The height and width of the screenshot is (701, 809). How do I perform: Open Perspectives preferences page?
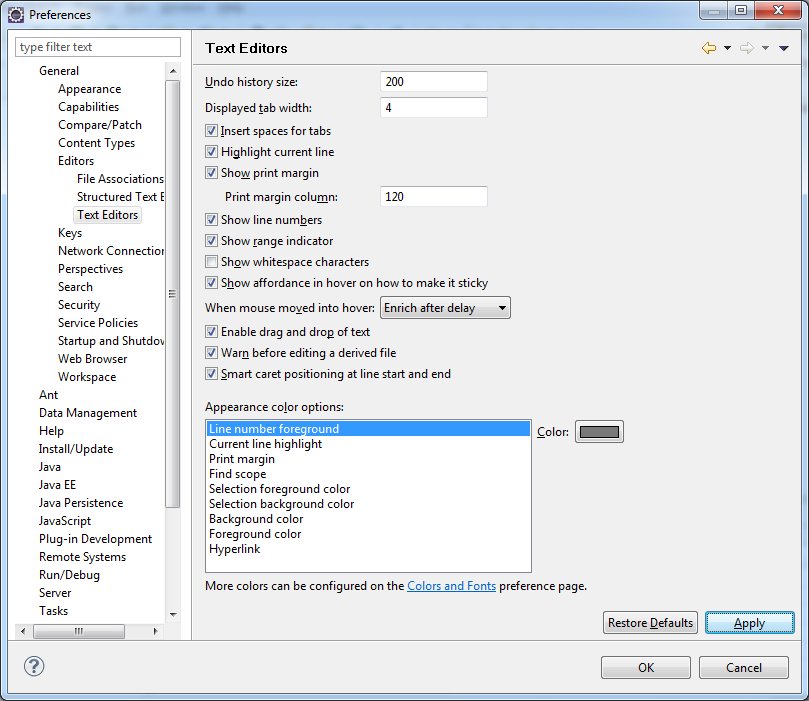(x=91, y=269)
